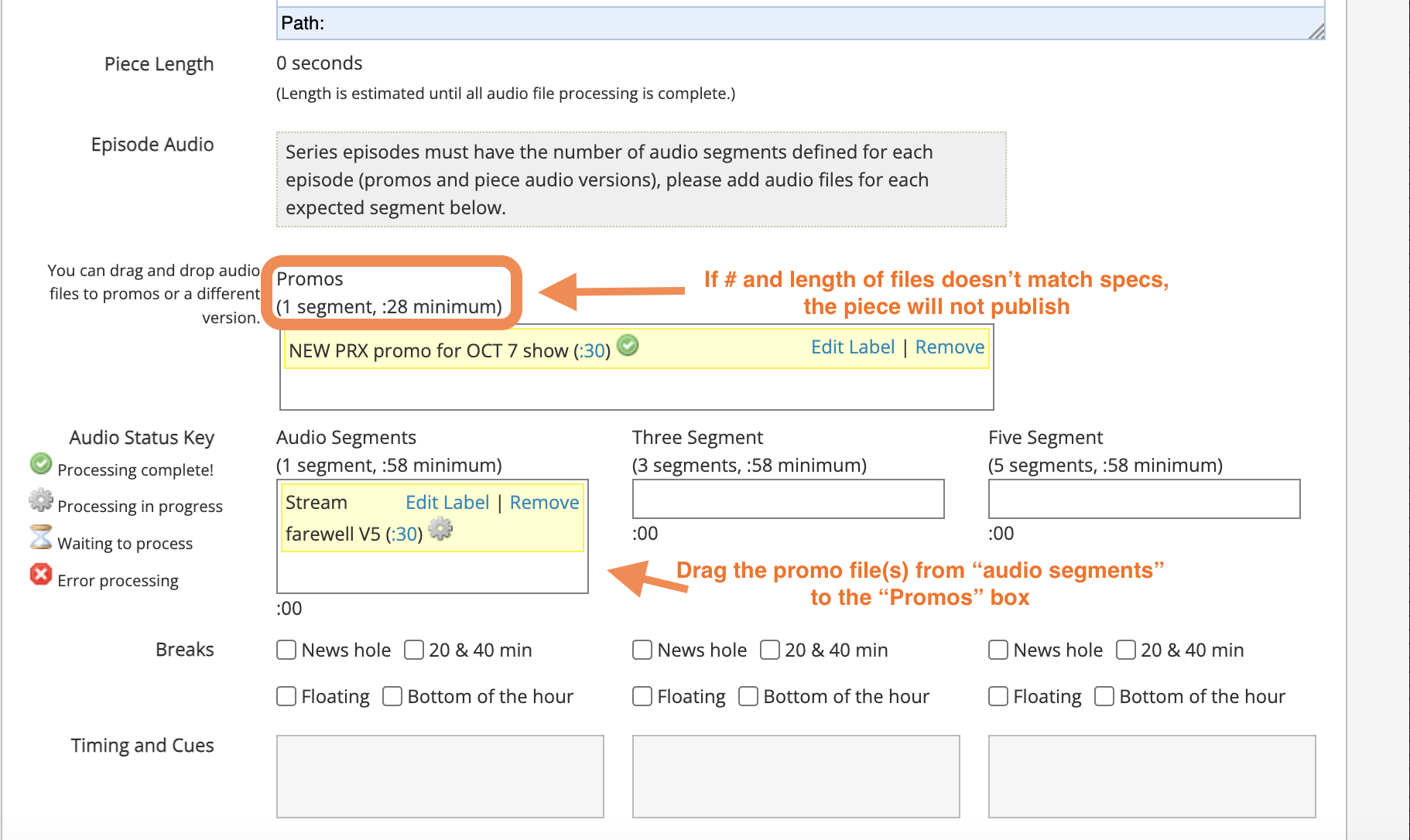The width and height of the screenshot is (1410, 840).
Task: Remove the NEW PRX promo file
Action: click(950, 347)
